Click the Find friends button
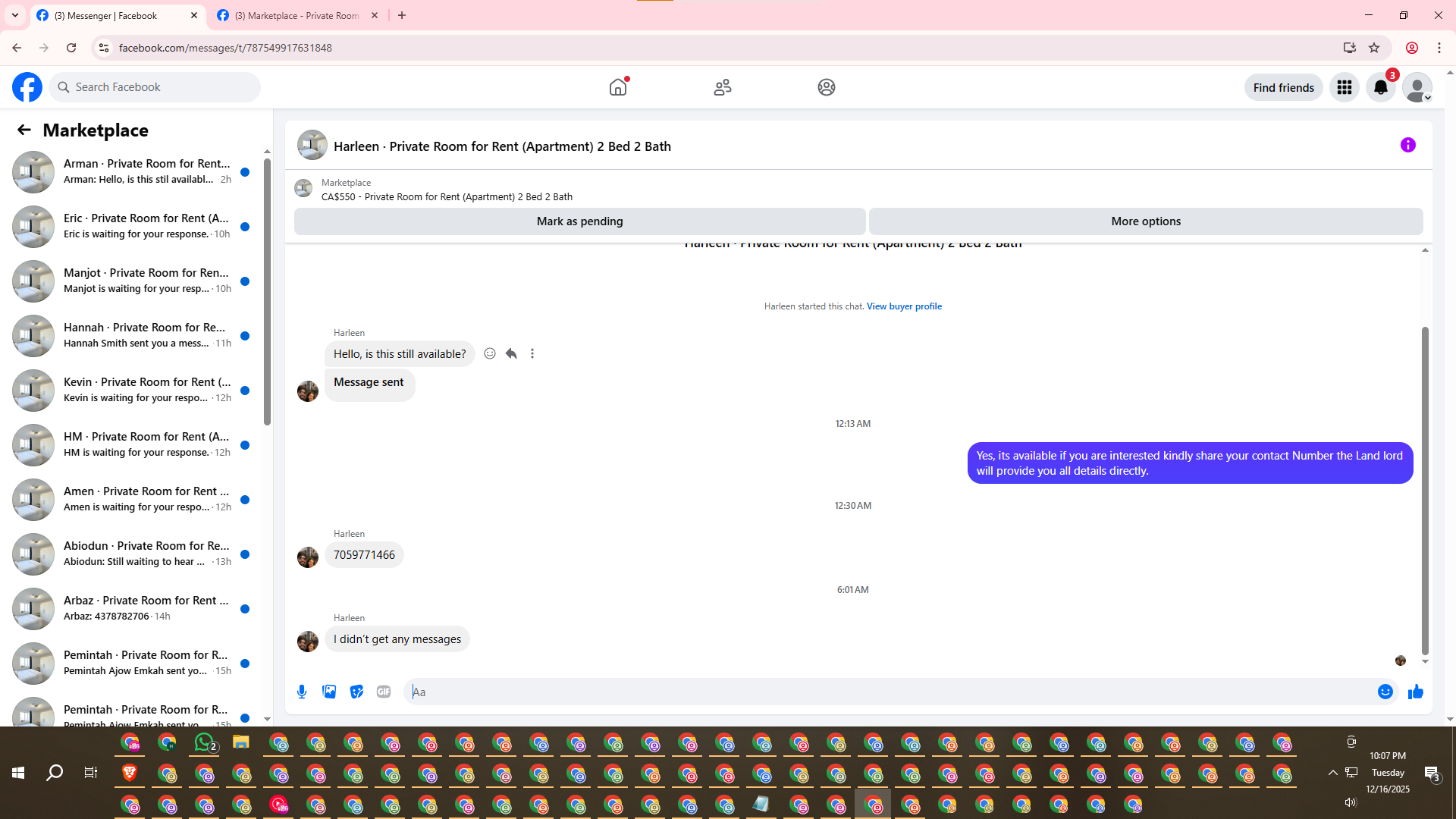This screenshot has height=819, width=1456. (1284, 87)
